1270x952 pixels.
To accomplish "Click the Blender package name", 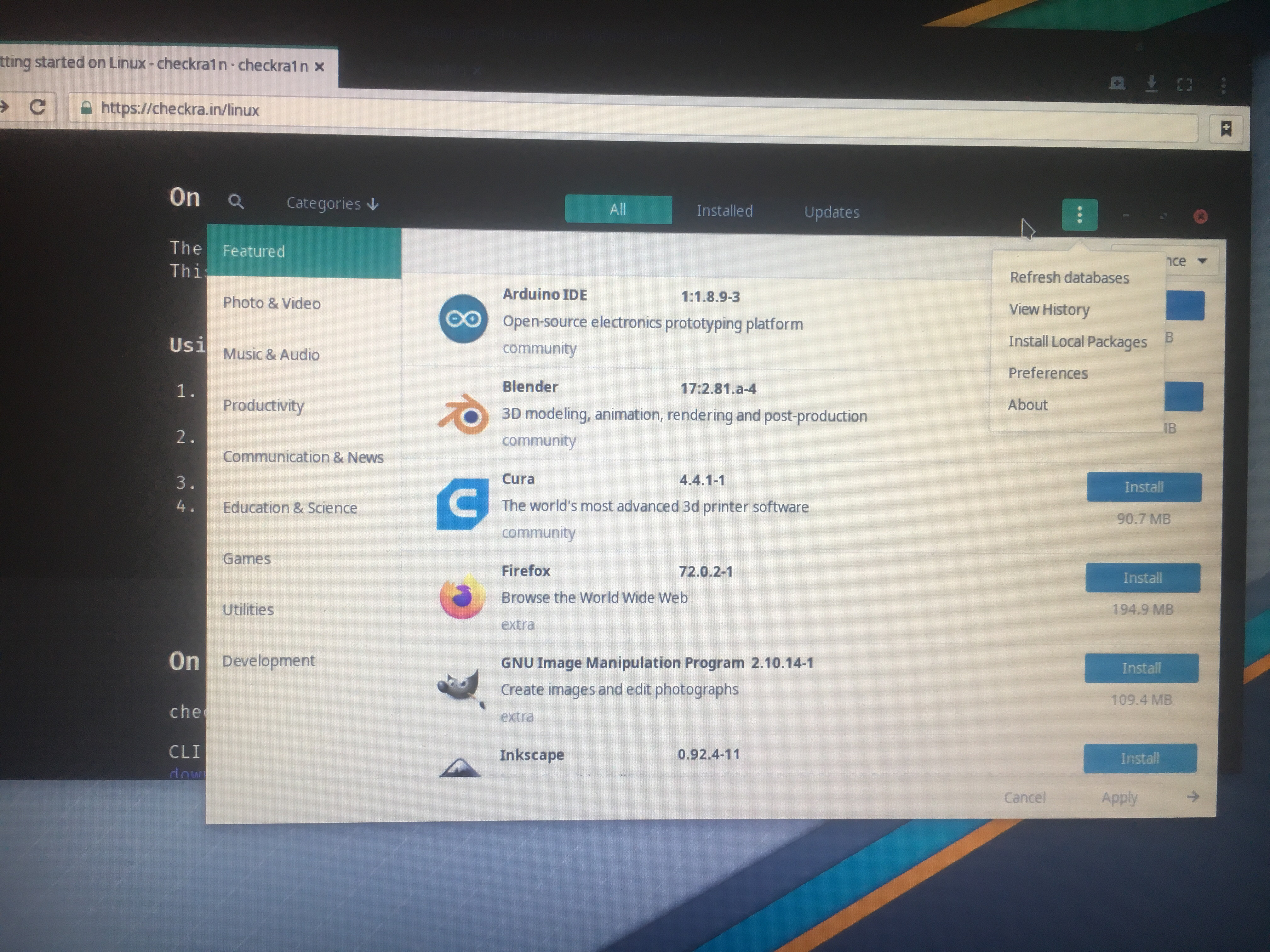I will (530, 387).
